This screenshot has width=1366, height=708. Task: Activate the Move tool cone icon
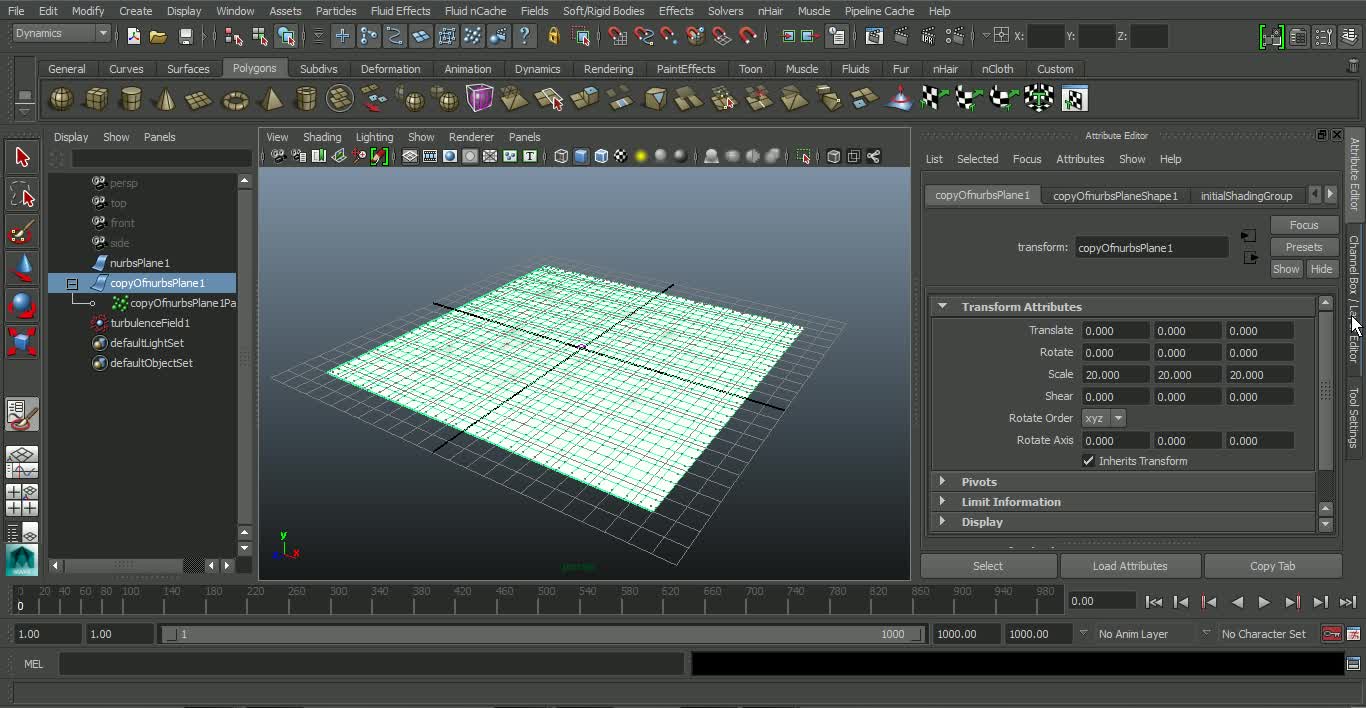click(x=22, y=267)
